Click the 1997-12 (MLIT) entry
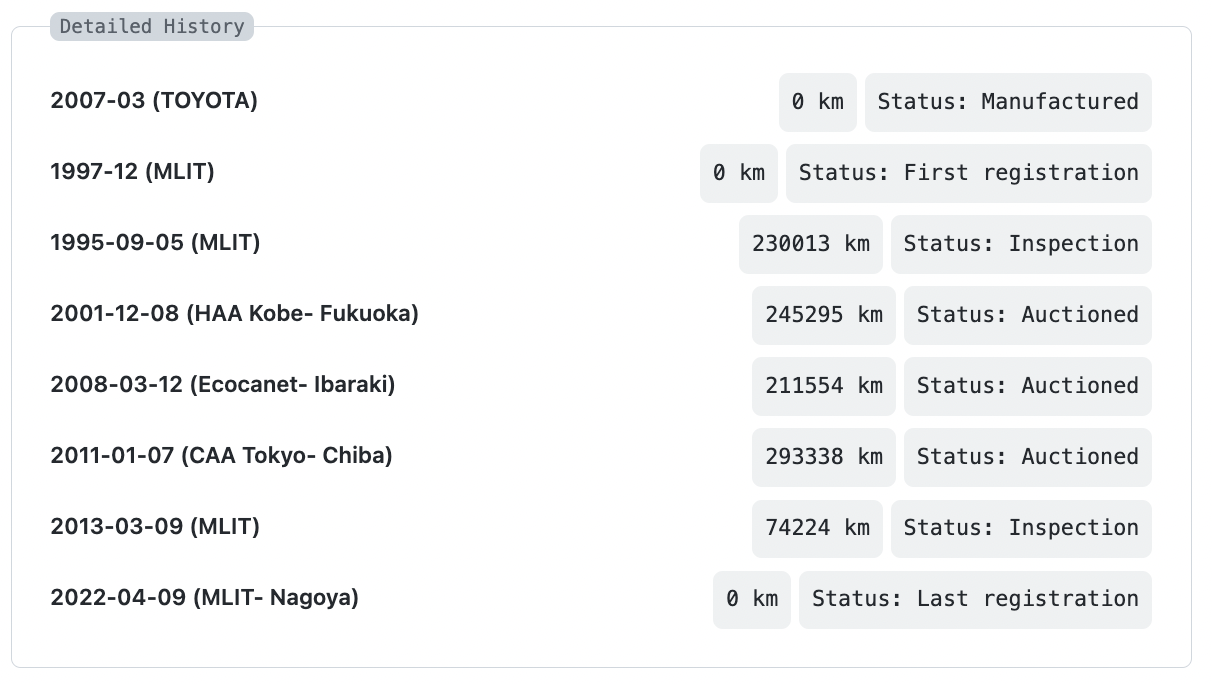1212x684 pixels. coord(132,171)
